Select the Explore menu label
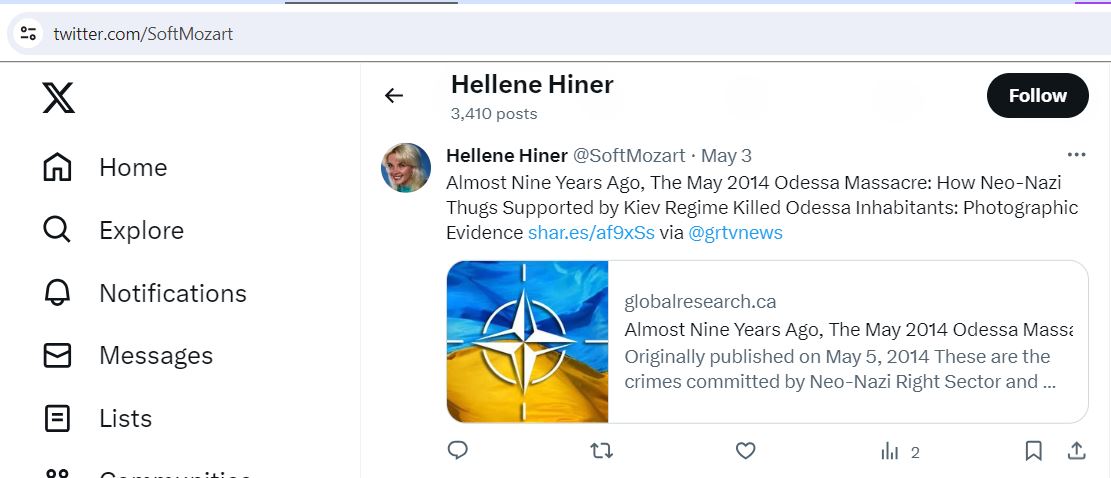1111x478 pixels. [x=142, y=230]
